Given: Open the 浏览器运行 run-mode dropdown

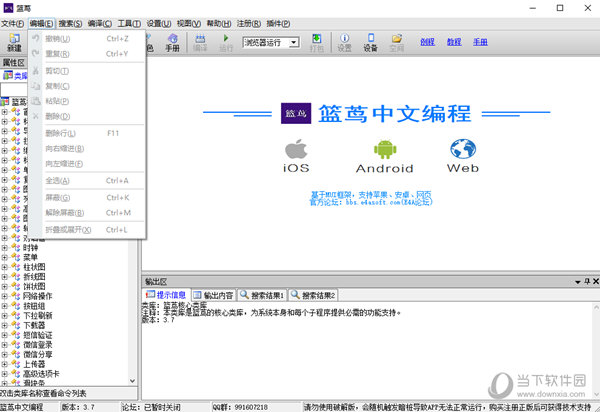Looking at the screenshot, I should click(294, 42).
